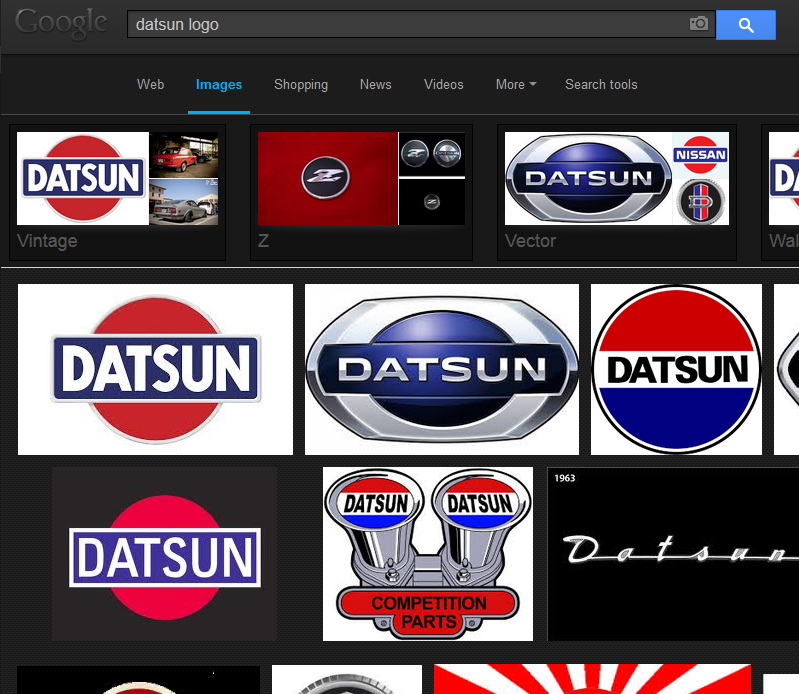Select the Z category label
This screenshot has height=694, width=799.
(x=264, y=241)
